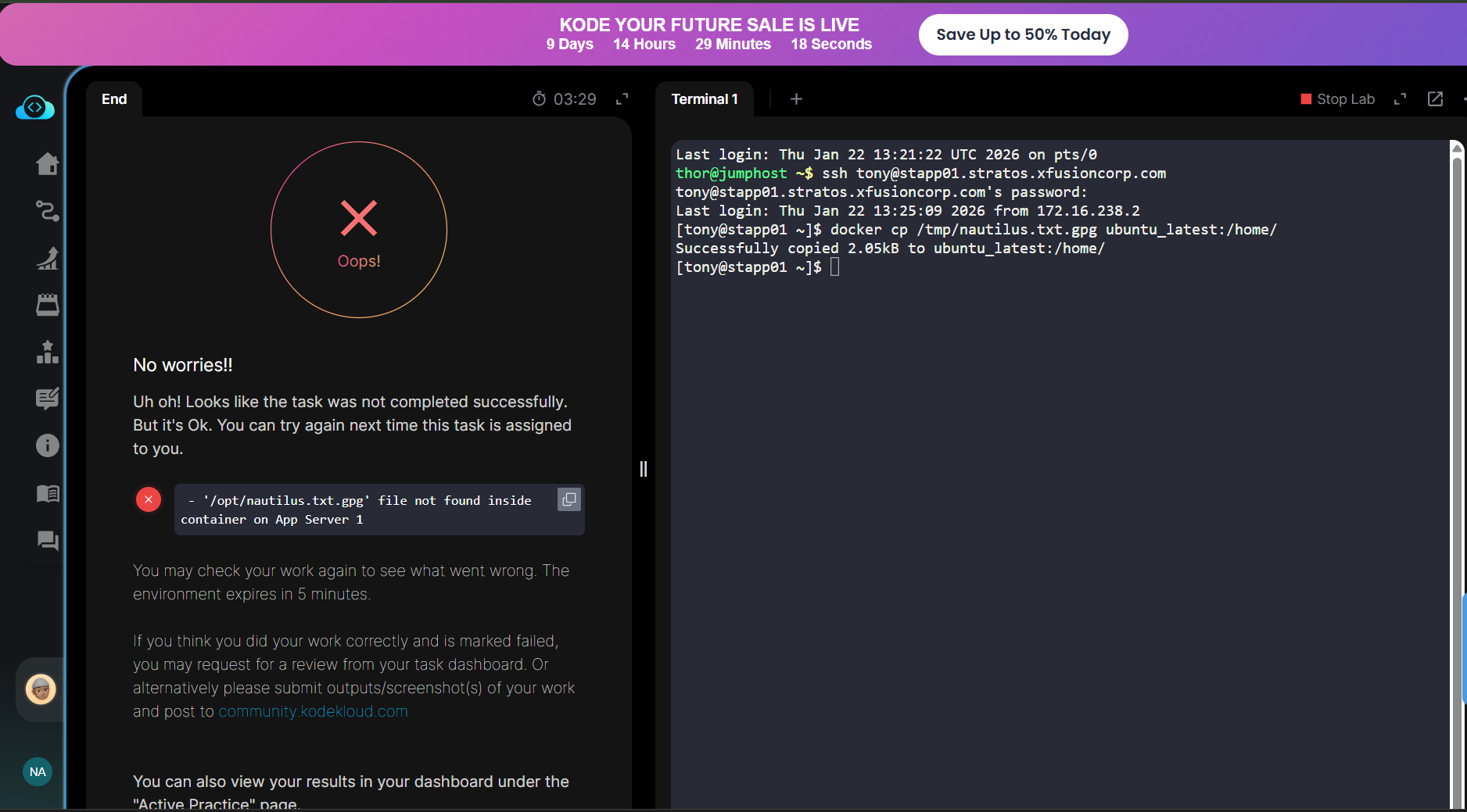This screenshot has height=812, width=1467.
Task: Click the '9 Days' countdown text
Action: [570, 45]
